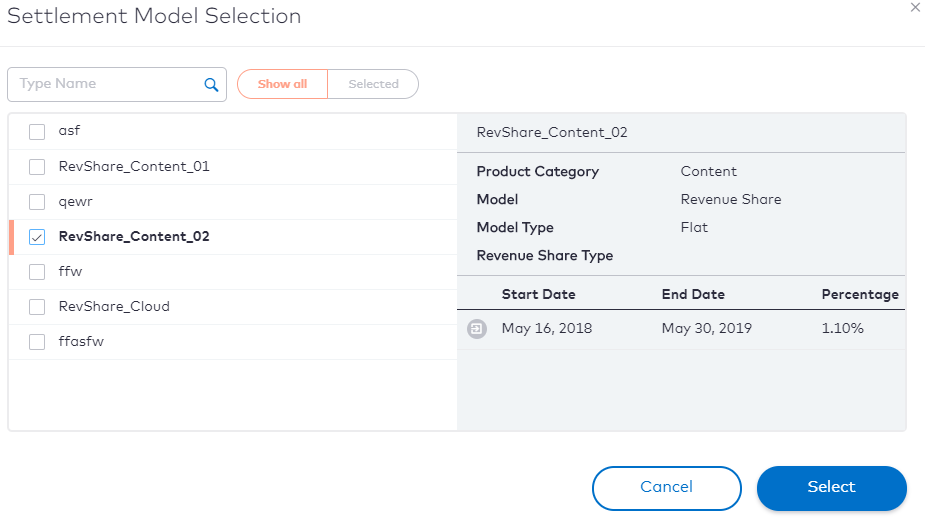This screenshot has width=925, height=519.
Task: Focus the Type Name search field
Action: coord(117,84)
